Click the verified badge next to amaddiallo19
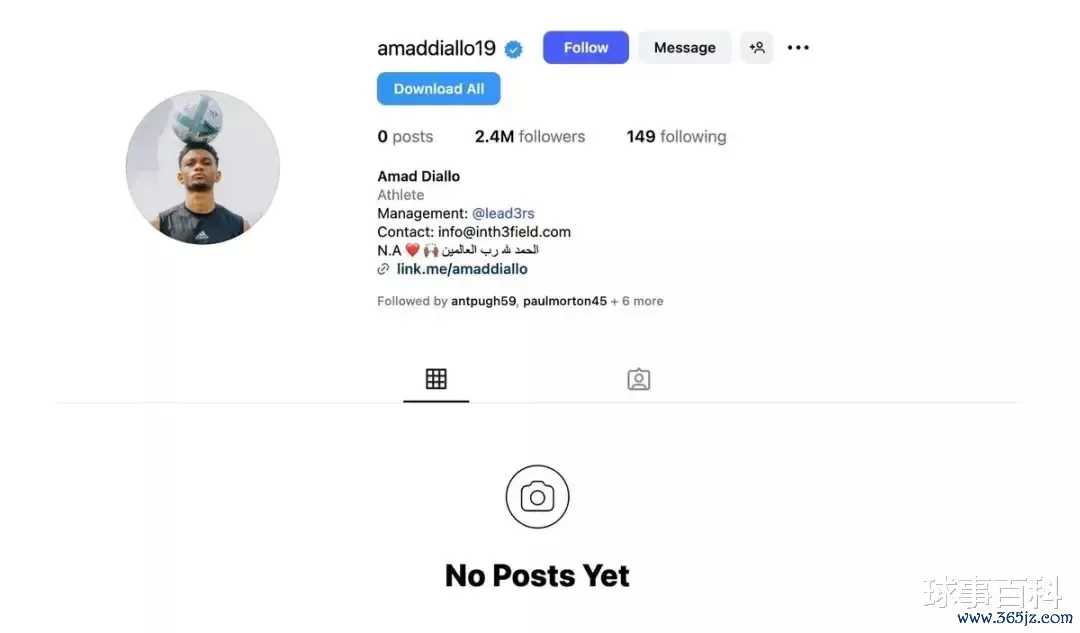Viewport: 1080px width, 633px height. pyautogui.click(x=513, y=49)
